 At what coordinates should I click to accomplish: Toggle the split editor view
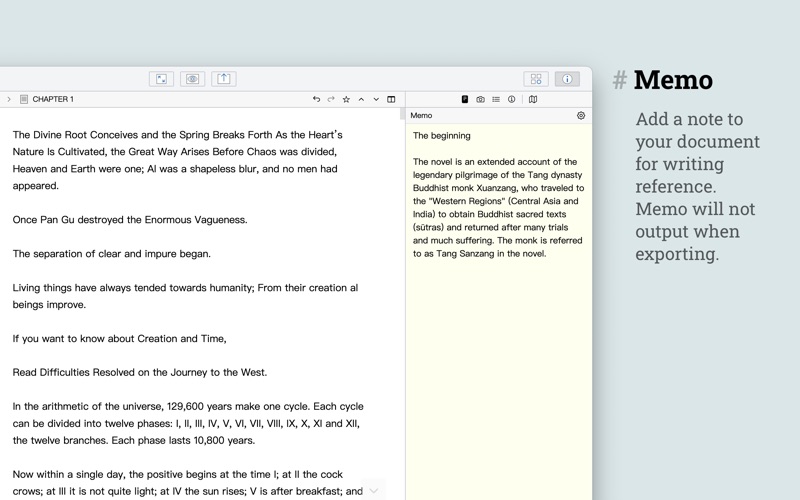point(391,100)
